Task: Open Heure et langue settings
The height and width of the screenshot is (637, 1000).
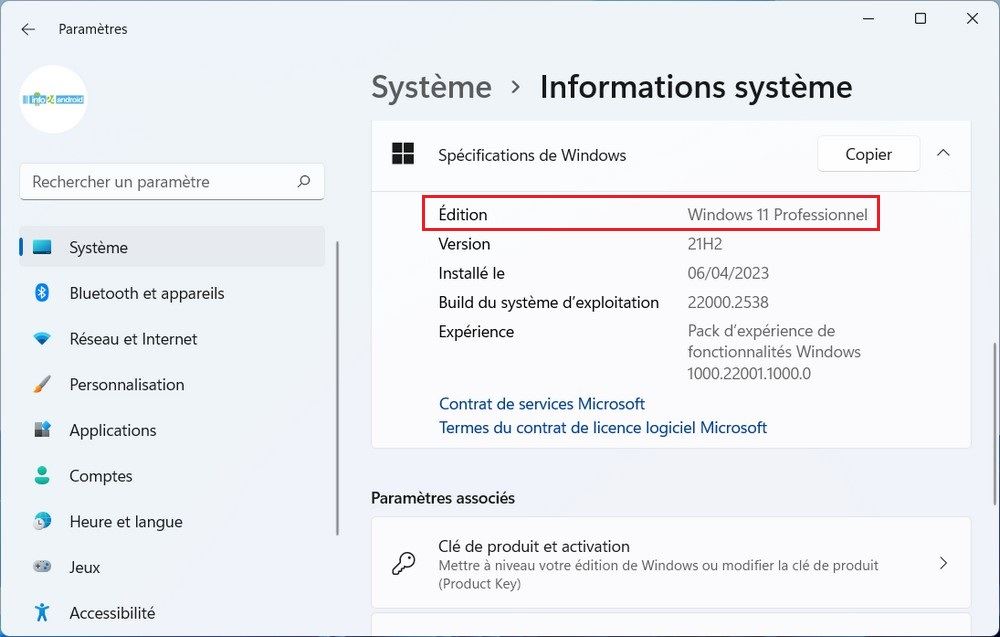Action: [x=172, y=522]
